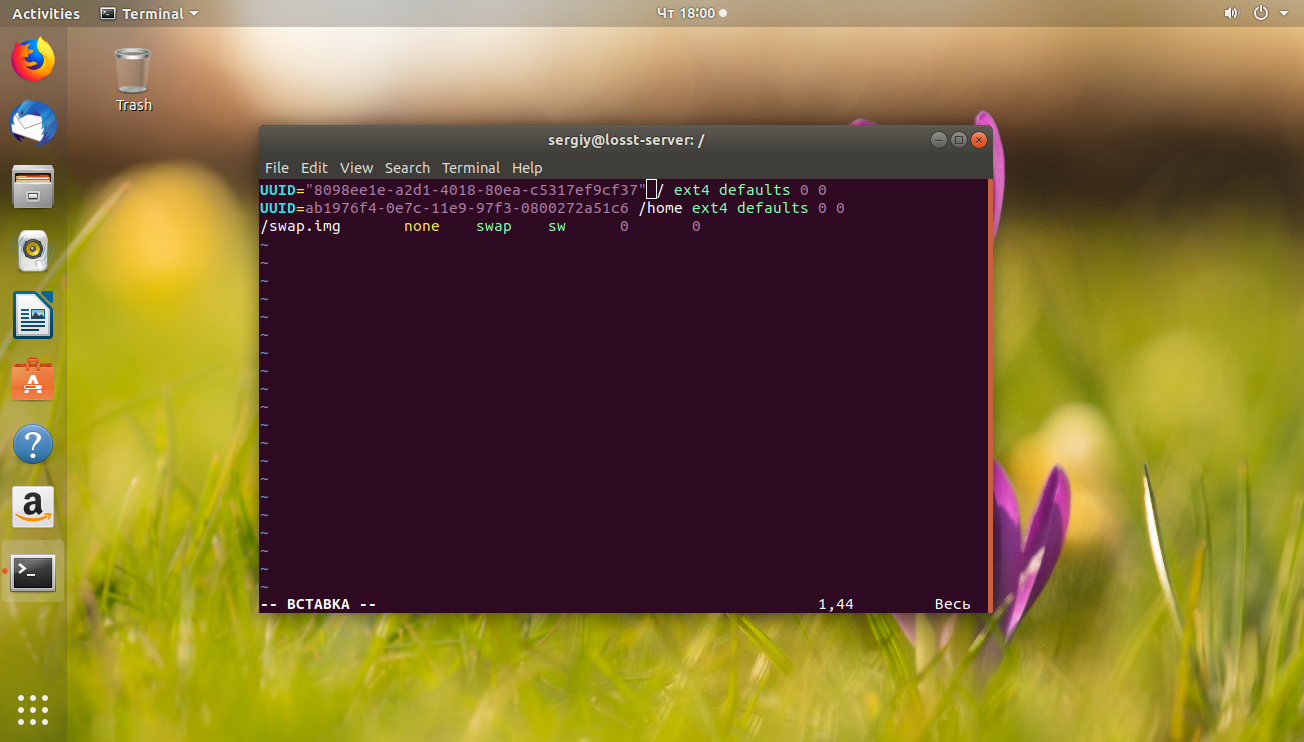Screen dimensions: 1304x742
Task: Minimize the terminal window
Action: pyautogui.click(x=937, y=140)
